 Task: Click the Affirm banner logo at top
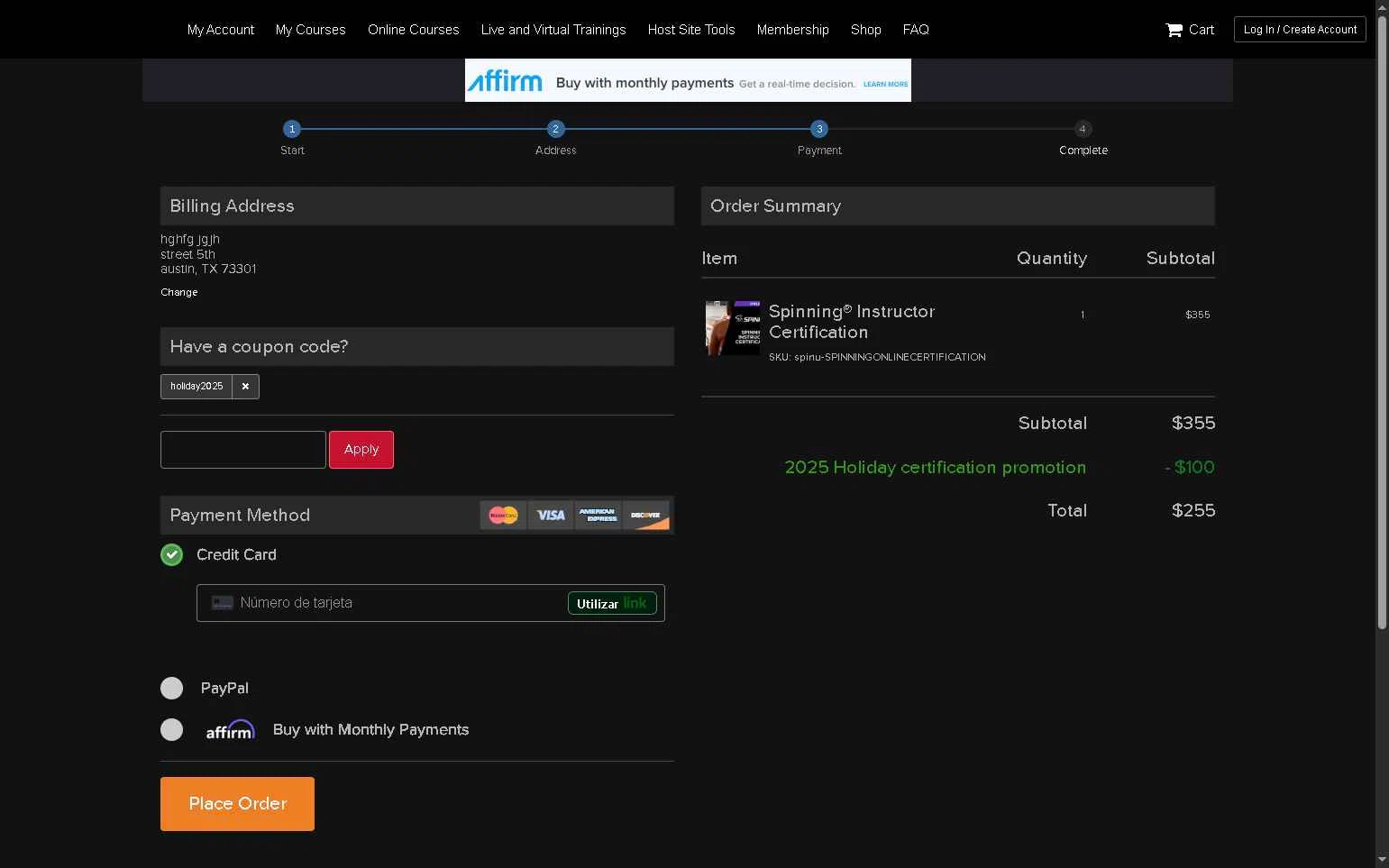(x=504, y=81)
